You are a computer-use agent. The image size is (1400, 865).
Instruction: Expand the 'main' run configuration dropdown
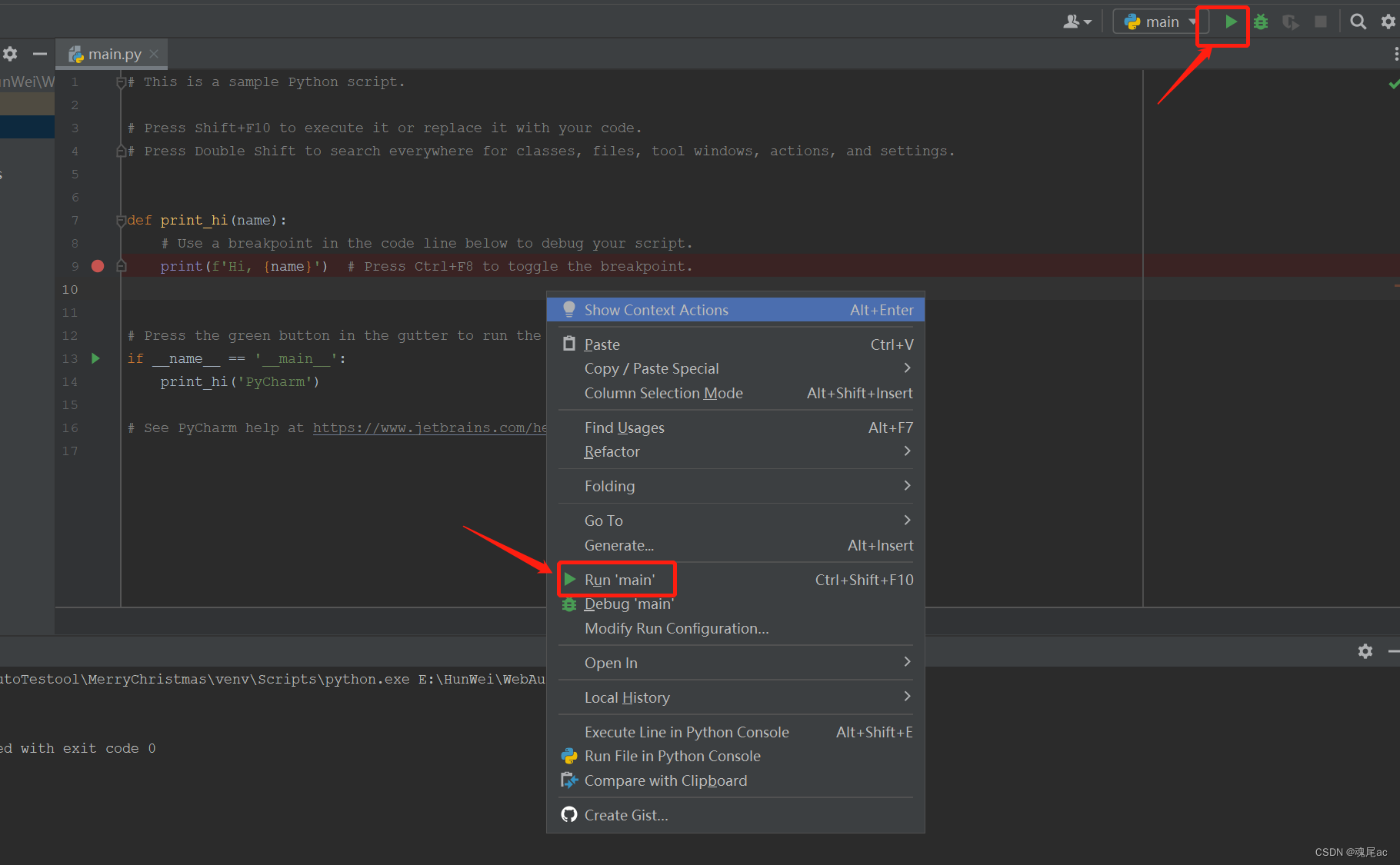coord(1162,22)
